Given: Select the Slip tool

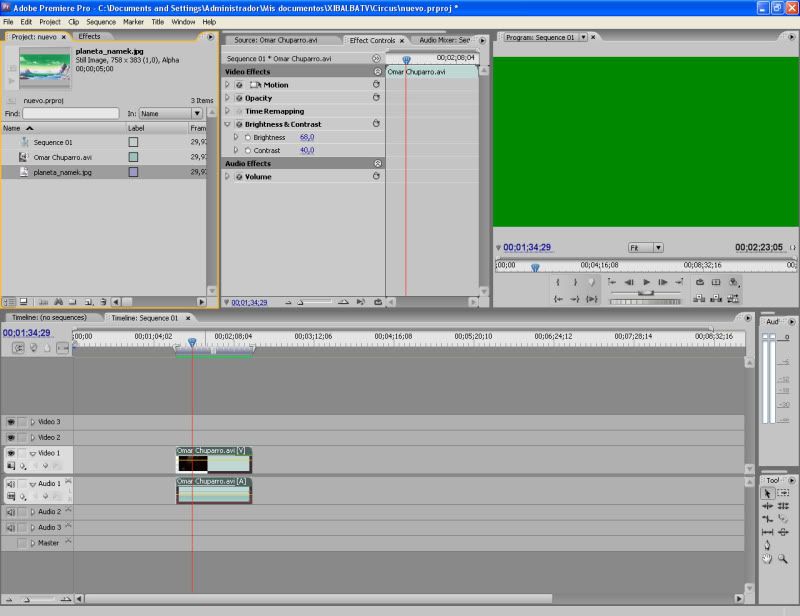Looking at the screenshot, I should [767, 532].
